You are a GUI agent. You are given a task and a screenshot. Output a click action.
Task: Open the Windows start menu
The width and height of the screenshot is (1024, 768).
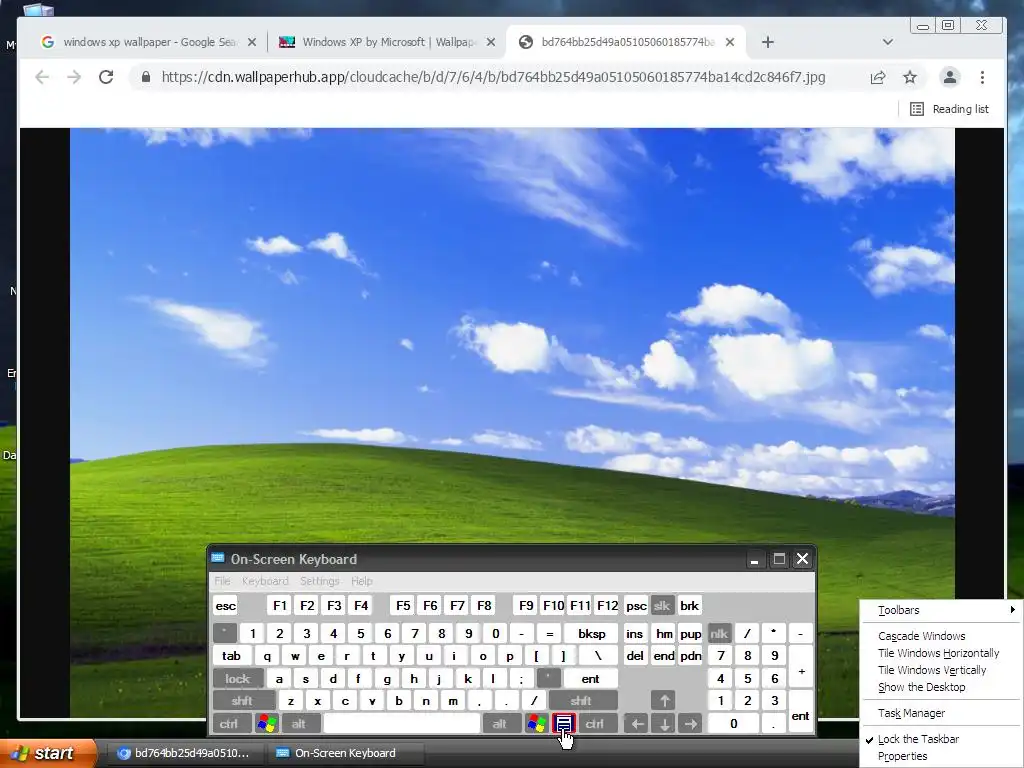tap(47, 753)
